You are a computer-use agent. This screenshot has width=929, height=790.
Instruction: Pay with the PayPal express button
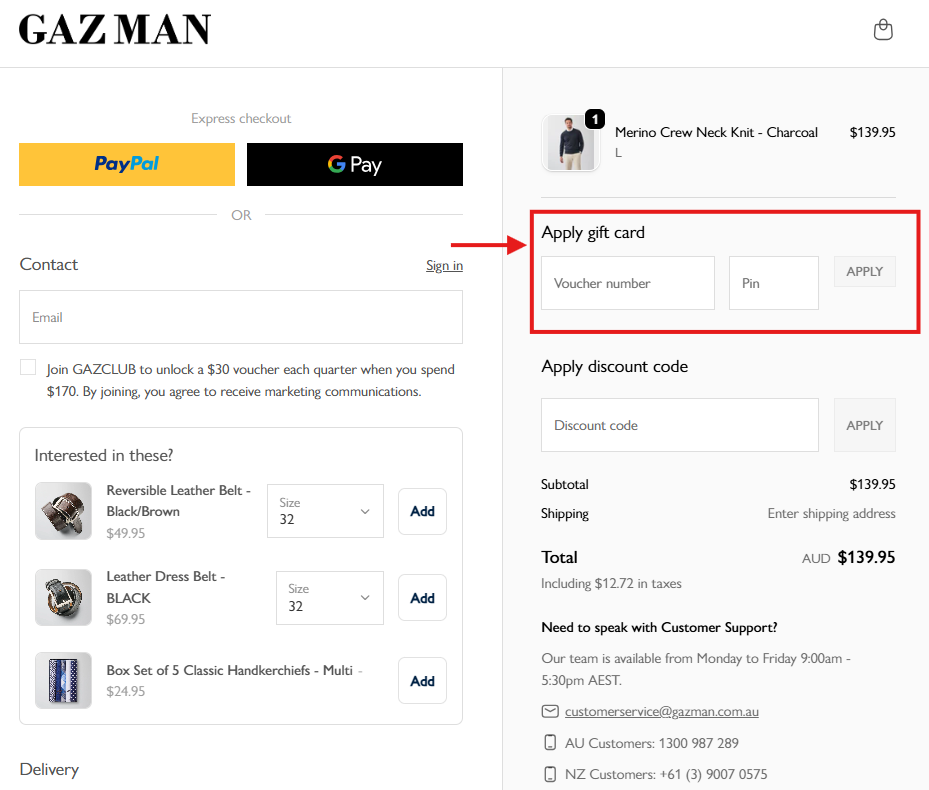(127, 164)
